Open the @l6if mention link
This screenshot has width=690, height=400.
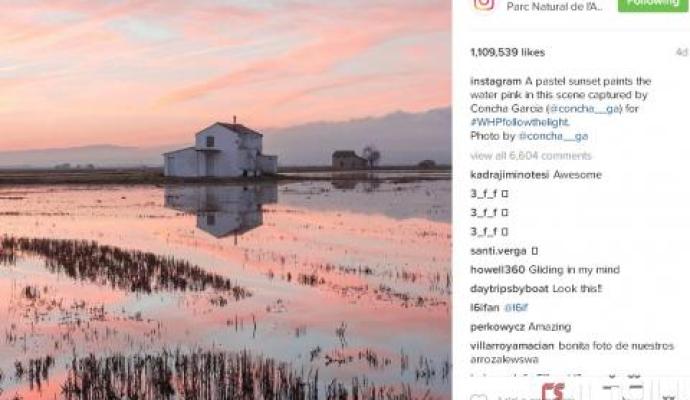coord(515,308)
